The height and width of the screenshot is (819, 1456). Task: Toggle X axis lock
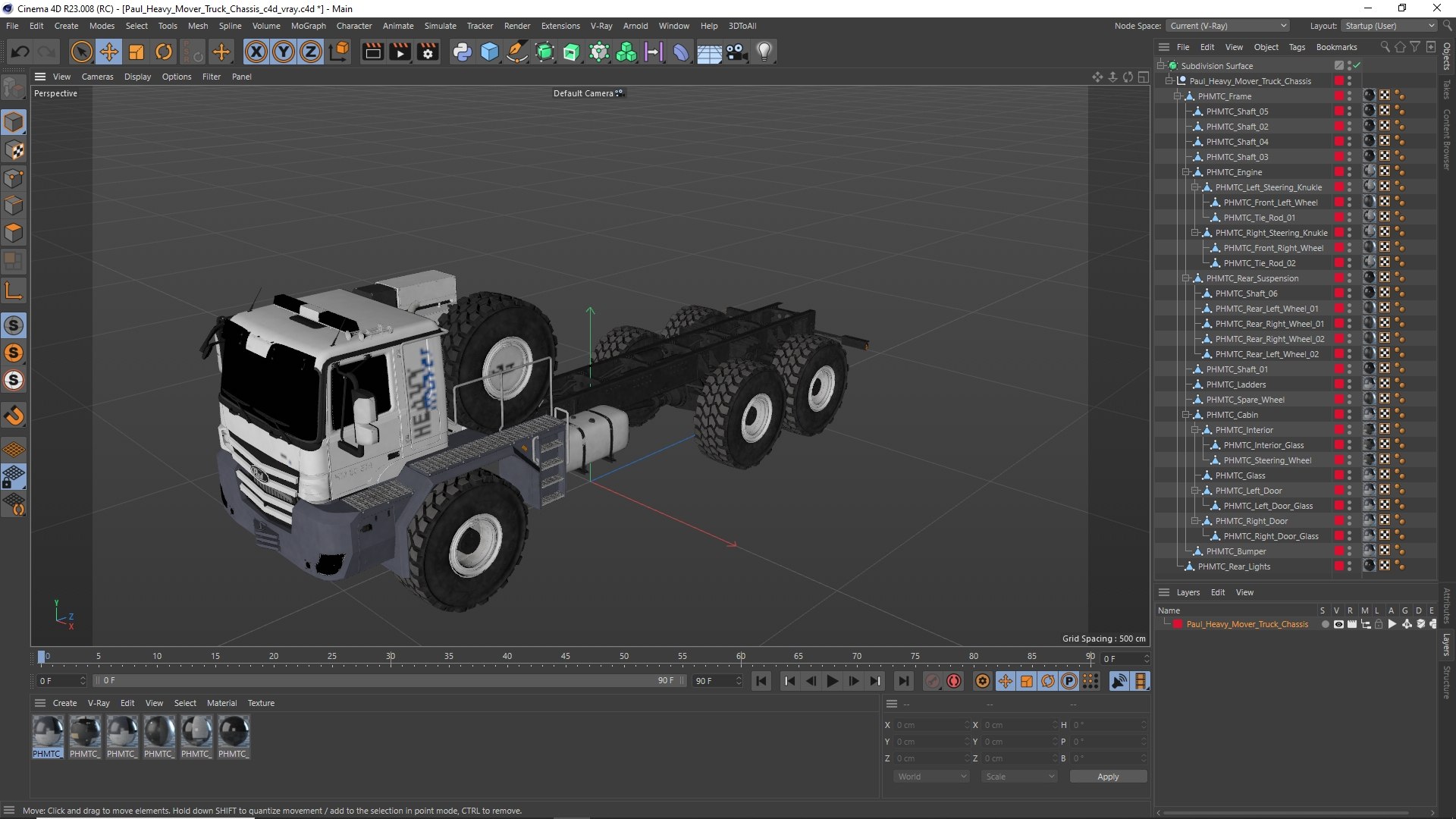point(256,52)
